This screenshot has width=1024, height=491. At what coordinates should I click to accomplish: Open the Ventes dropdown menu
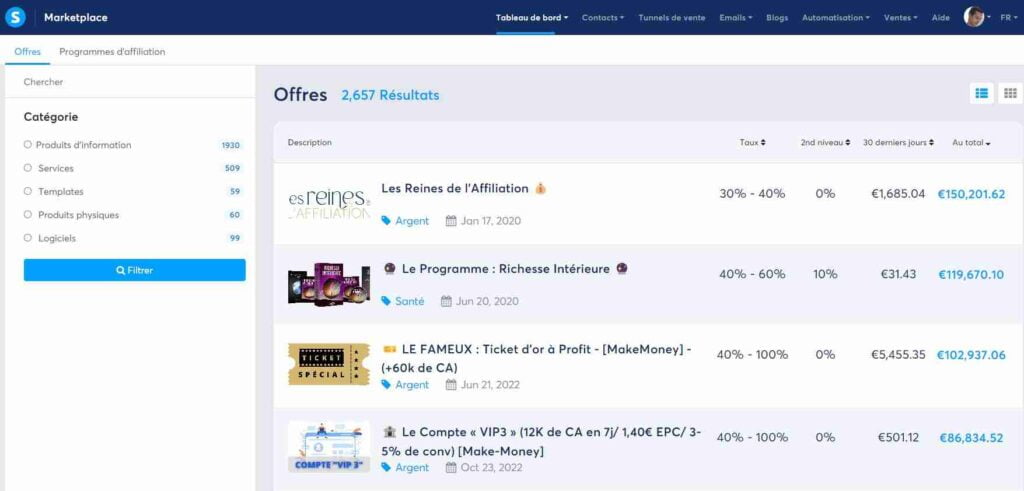tap(900, 18)
